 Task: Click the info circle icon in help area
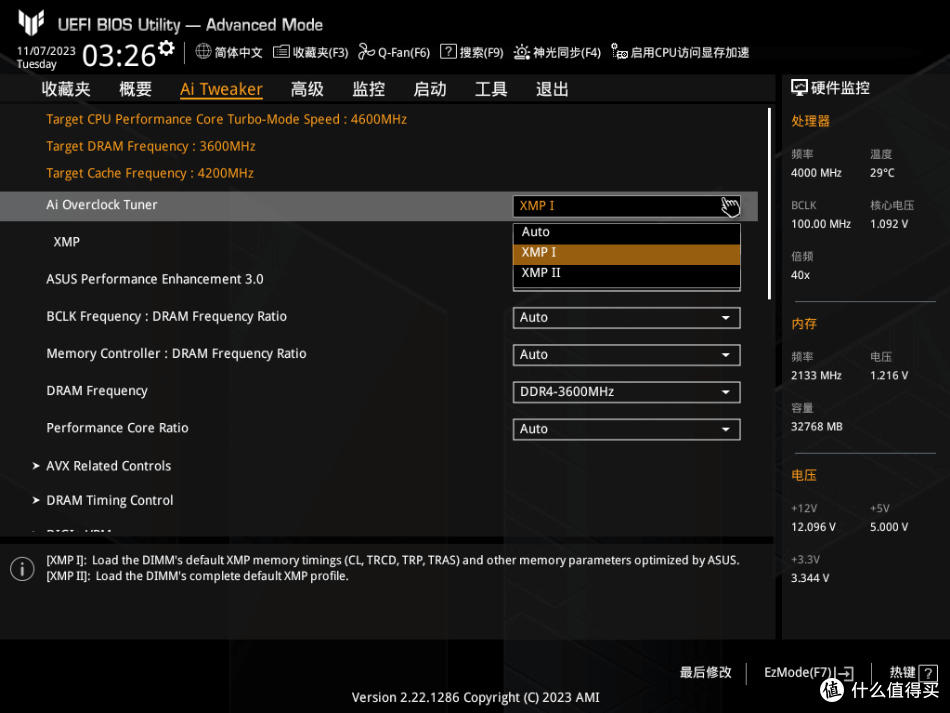coord(22,569)
